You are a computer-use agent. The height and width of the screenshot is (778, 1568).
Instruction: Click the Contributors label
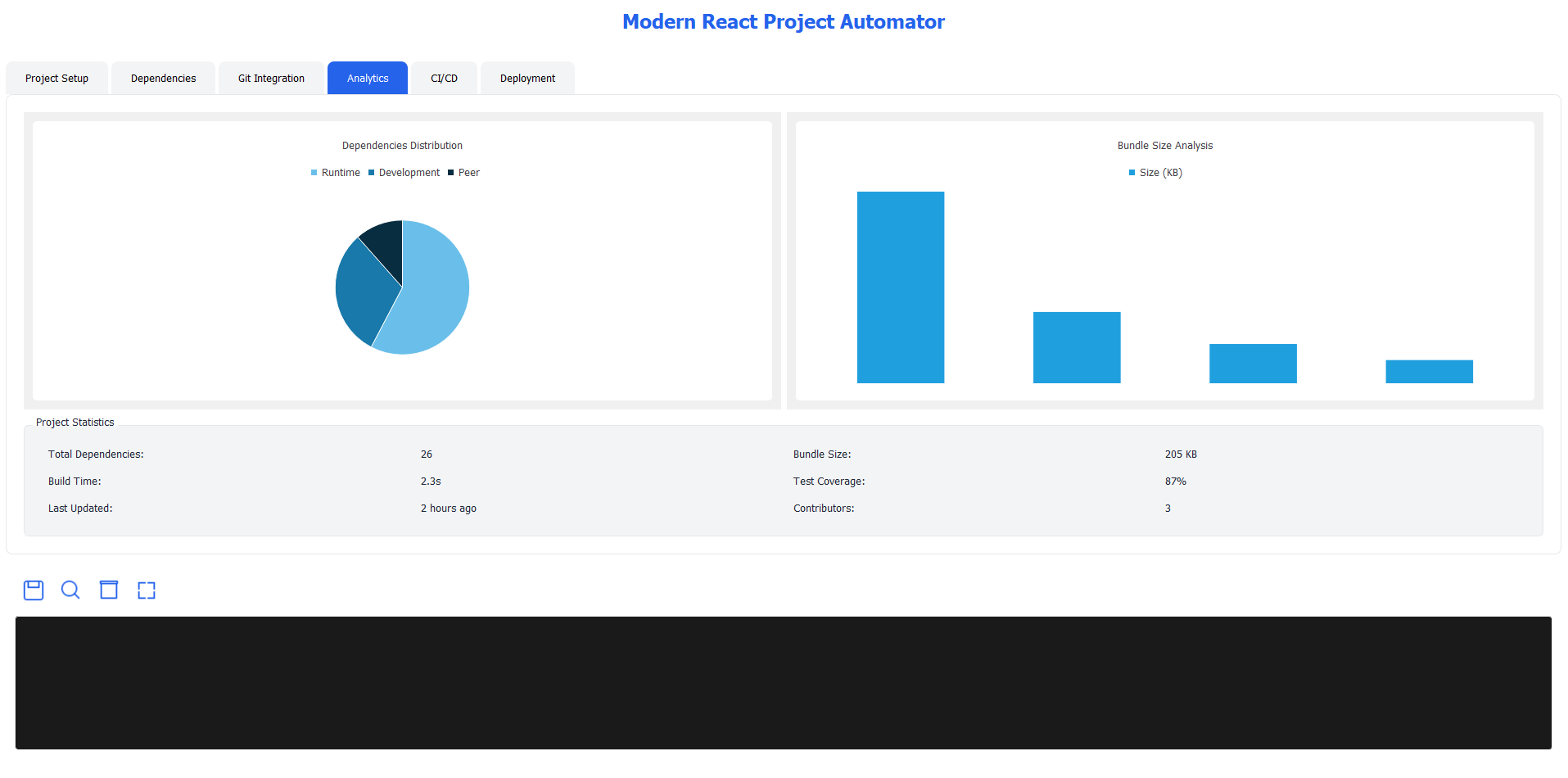click(x=824, y=509)
